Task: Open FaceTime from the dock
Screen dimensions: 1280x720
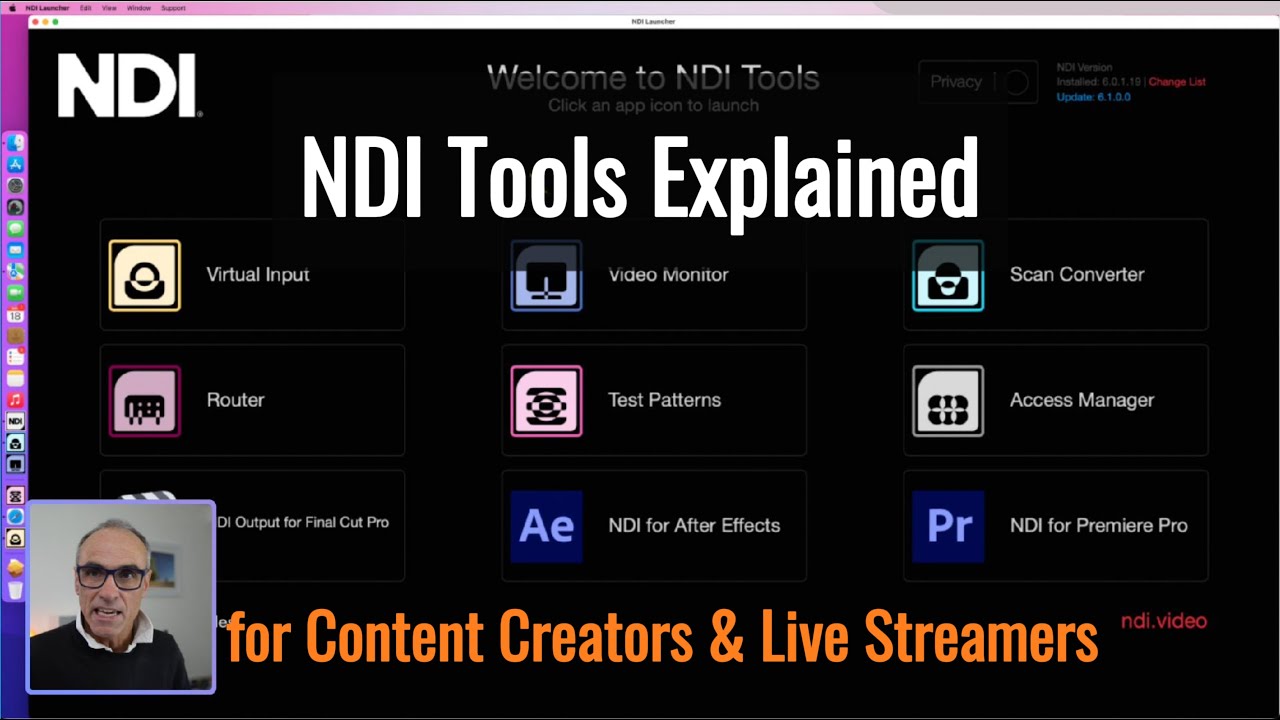Action: tap(15, 293)
